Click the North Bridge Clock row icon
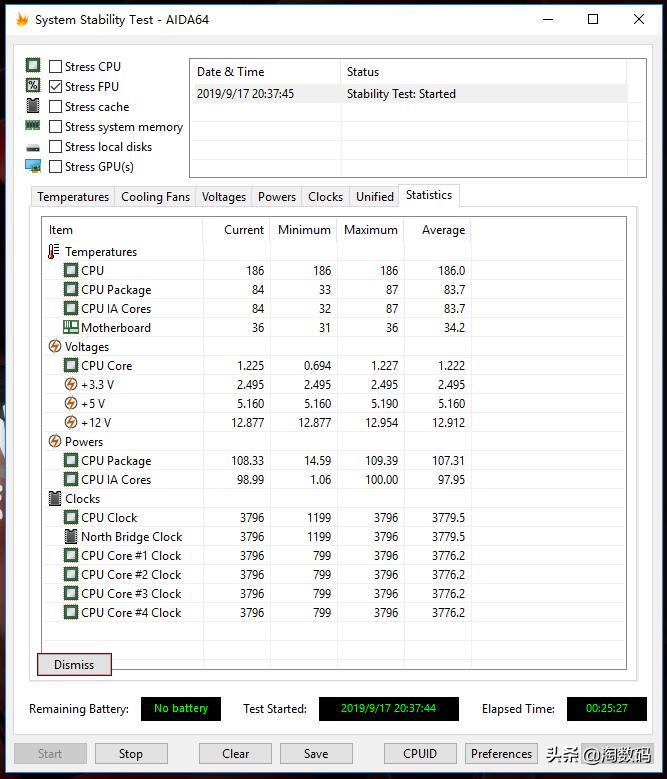The width and height of the screenshot is (667, 779). click(71, 537)
